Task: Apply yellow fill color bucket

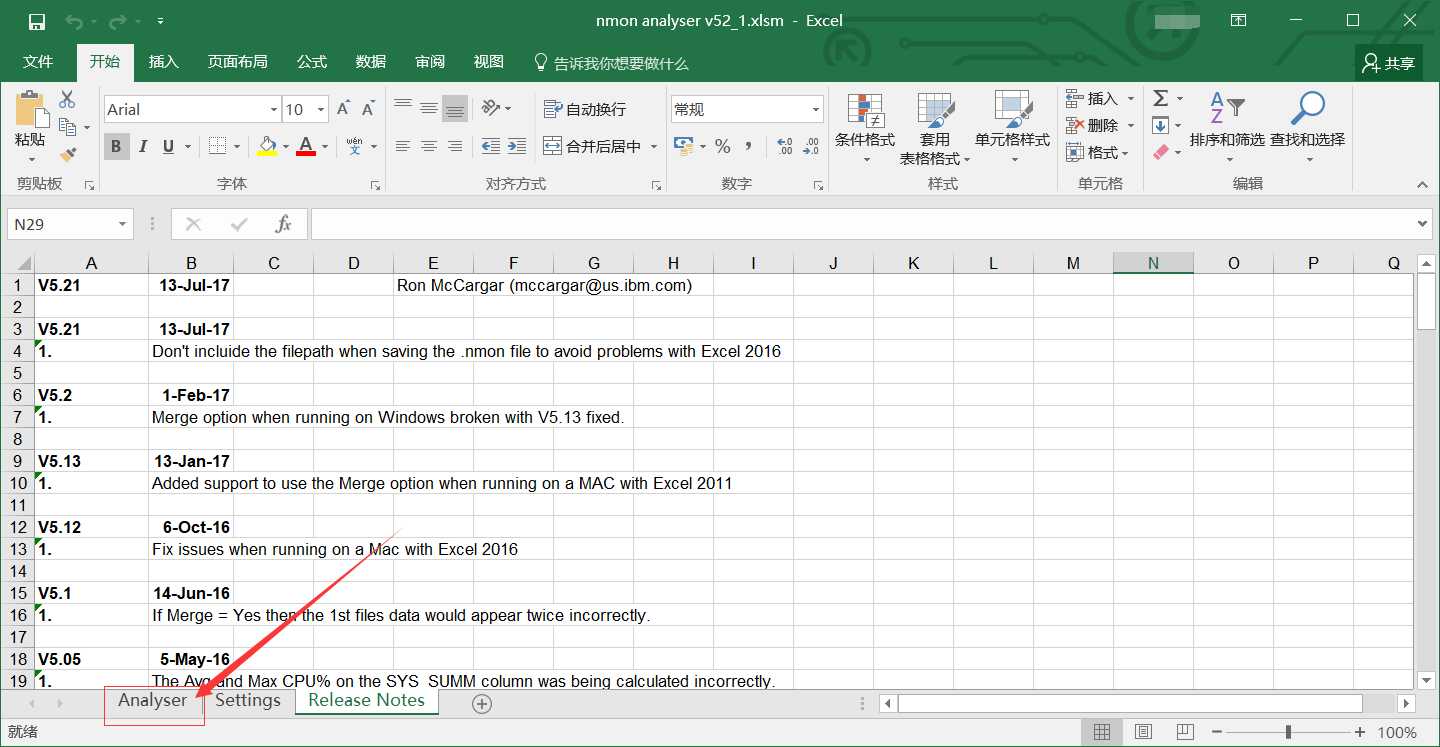Action: [x=266, y=146]
